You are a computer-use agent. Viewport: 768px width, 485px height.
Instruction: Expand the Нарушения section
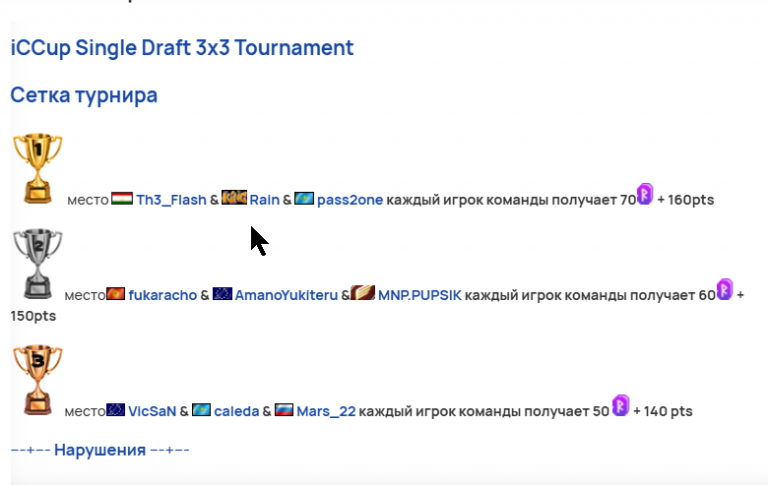(100, 450)
